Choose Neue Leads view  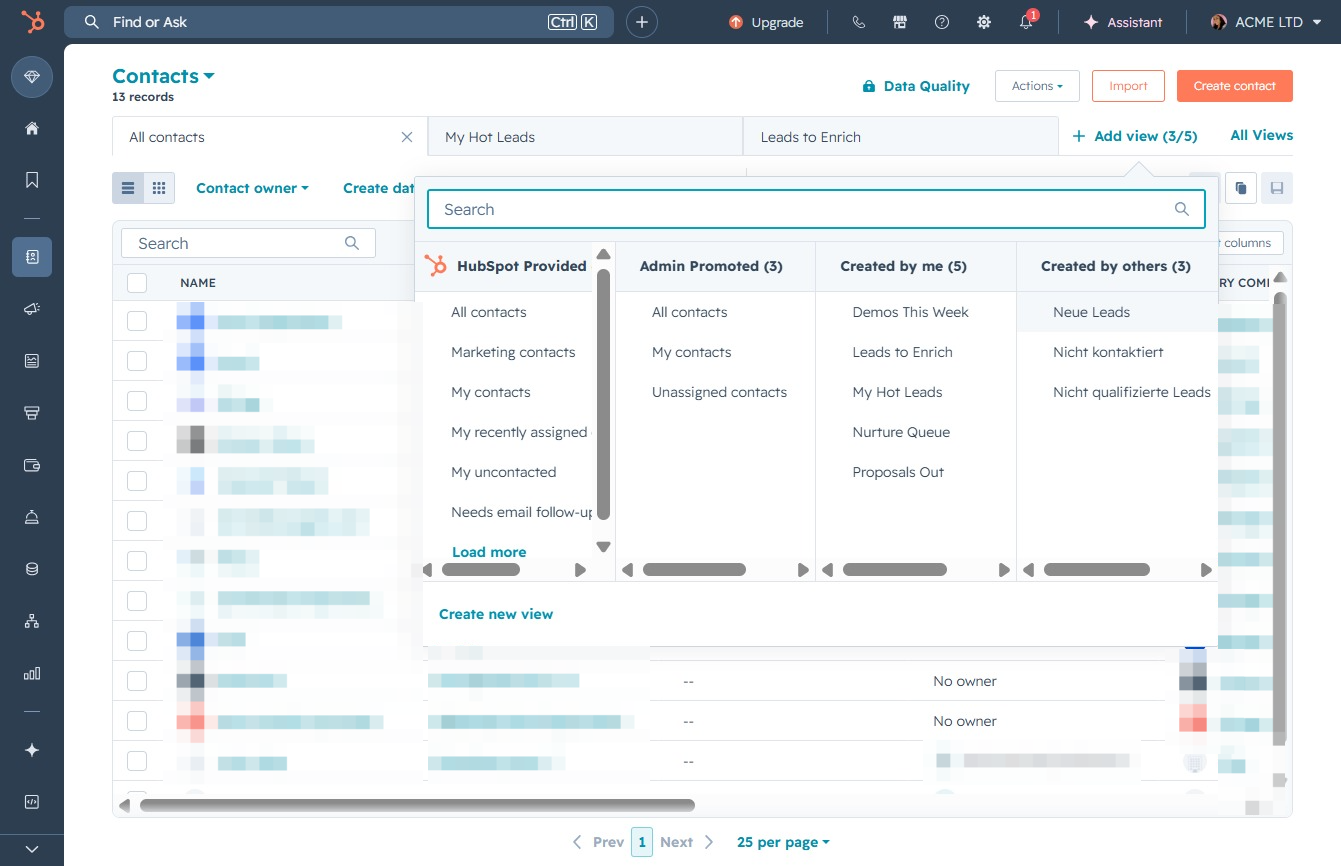pyautogui.click(x=1117, y=312)
